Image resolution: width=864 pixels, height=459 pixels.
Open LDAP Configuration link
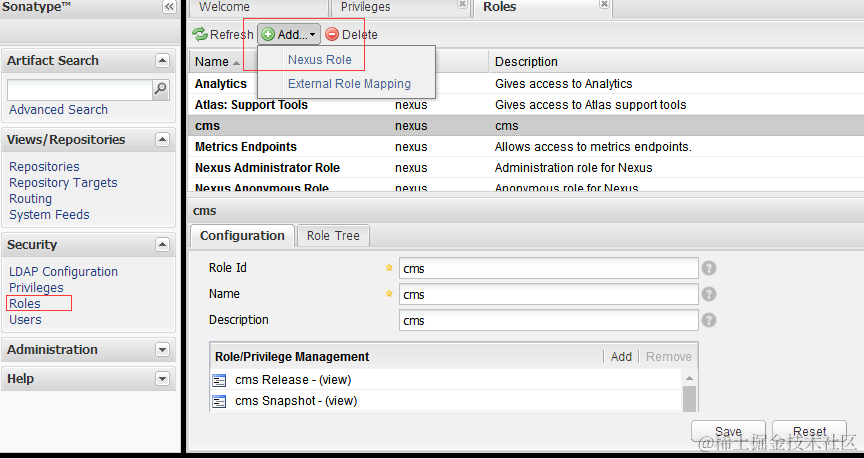63,272
